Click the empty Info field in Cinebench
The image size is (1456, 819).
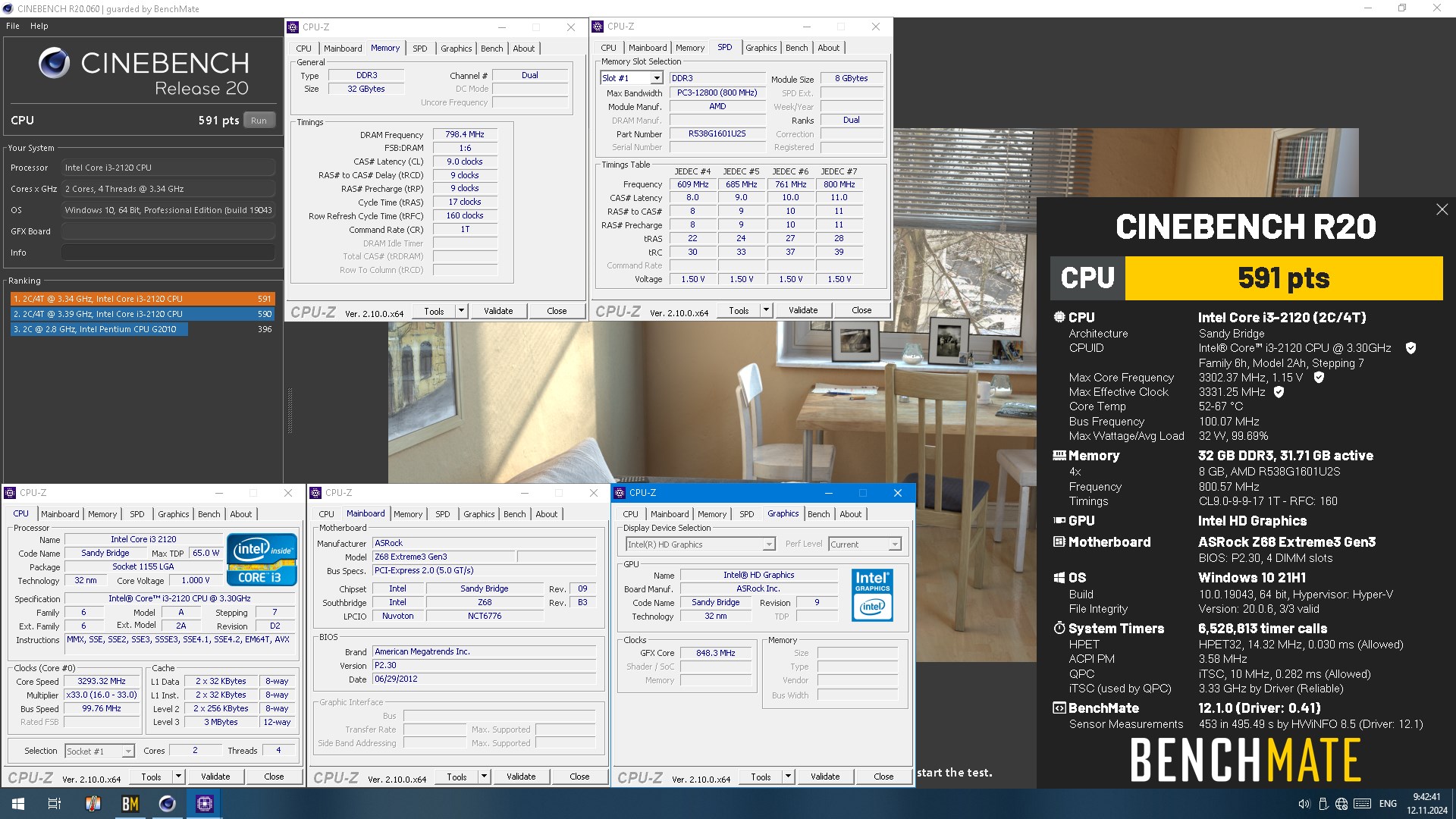[168, 253]
